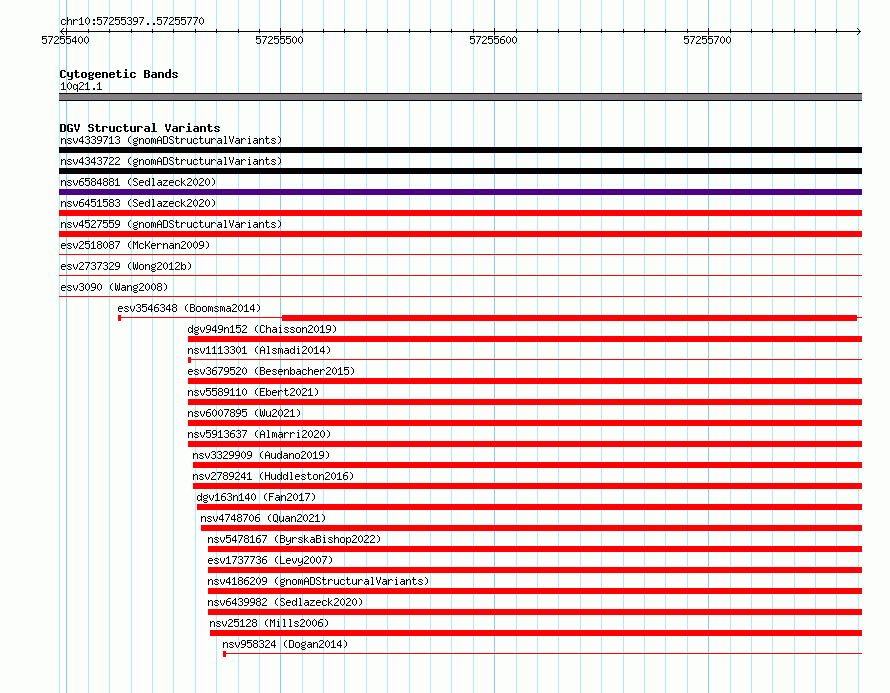Viewport: 890px width, 693px height.
Task: Click the red bar of nsv25128
Action: point(536,633)
